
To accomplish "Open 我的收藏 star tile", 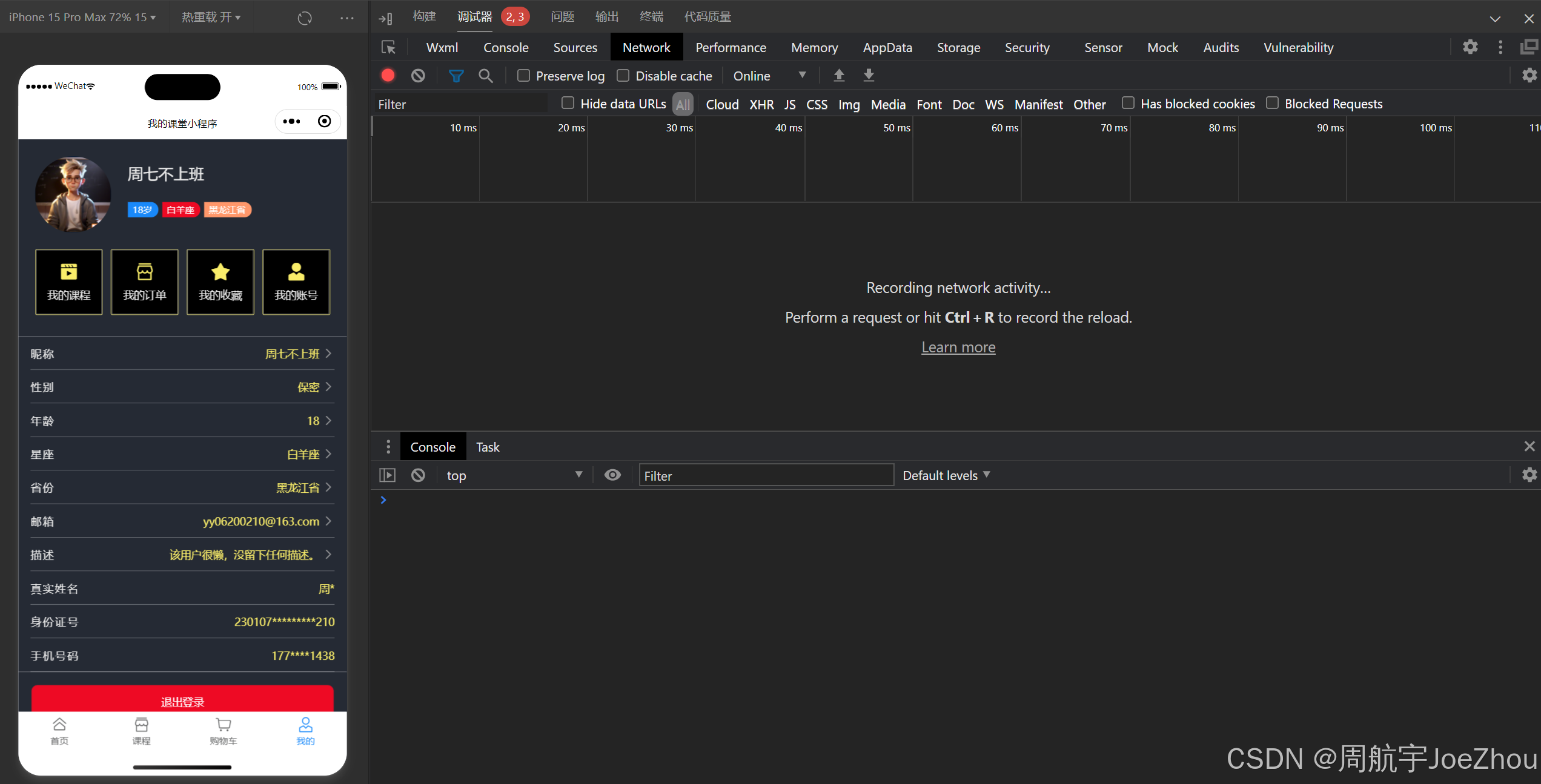I will tap(220, 282).
